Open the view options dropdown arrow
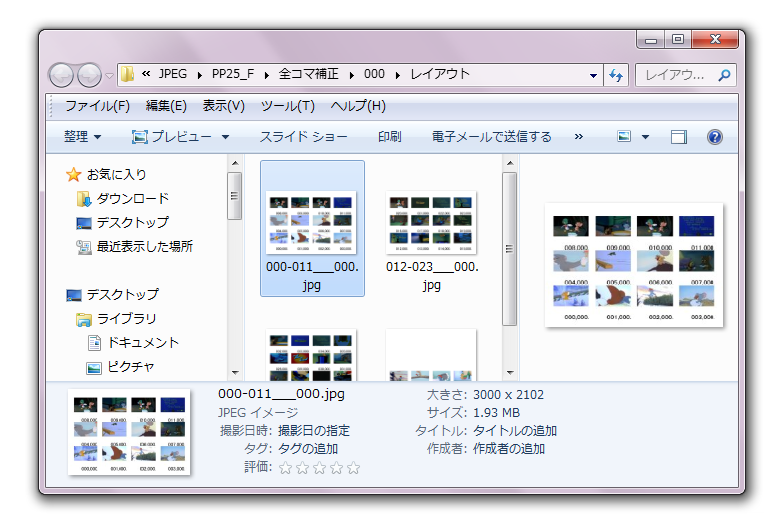This screenshot has width=780, height=525. (x=645, y=137)
